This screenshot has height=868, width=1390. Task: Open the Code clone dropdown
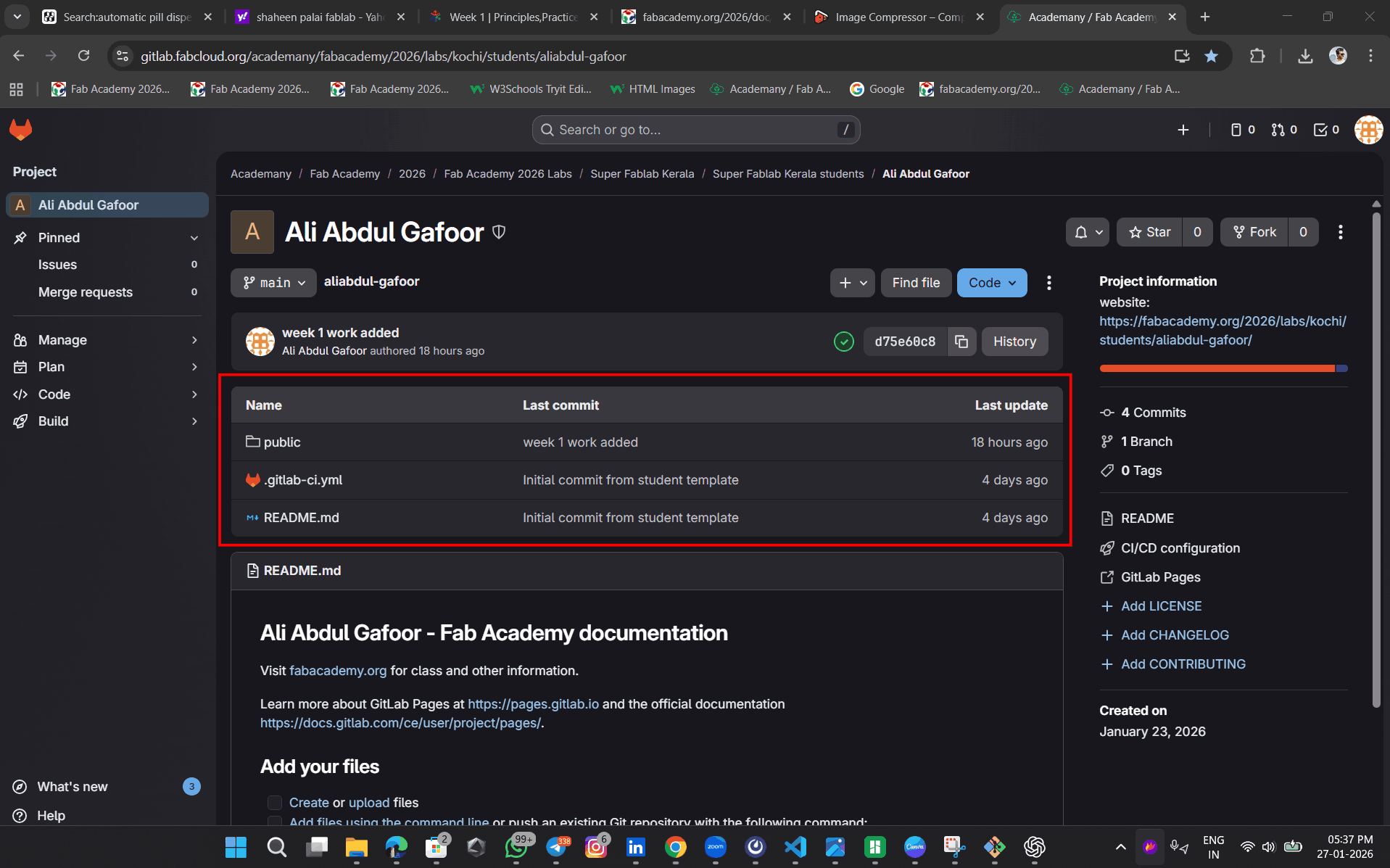point(992,283)
